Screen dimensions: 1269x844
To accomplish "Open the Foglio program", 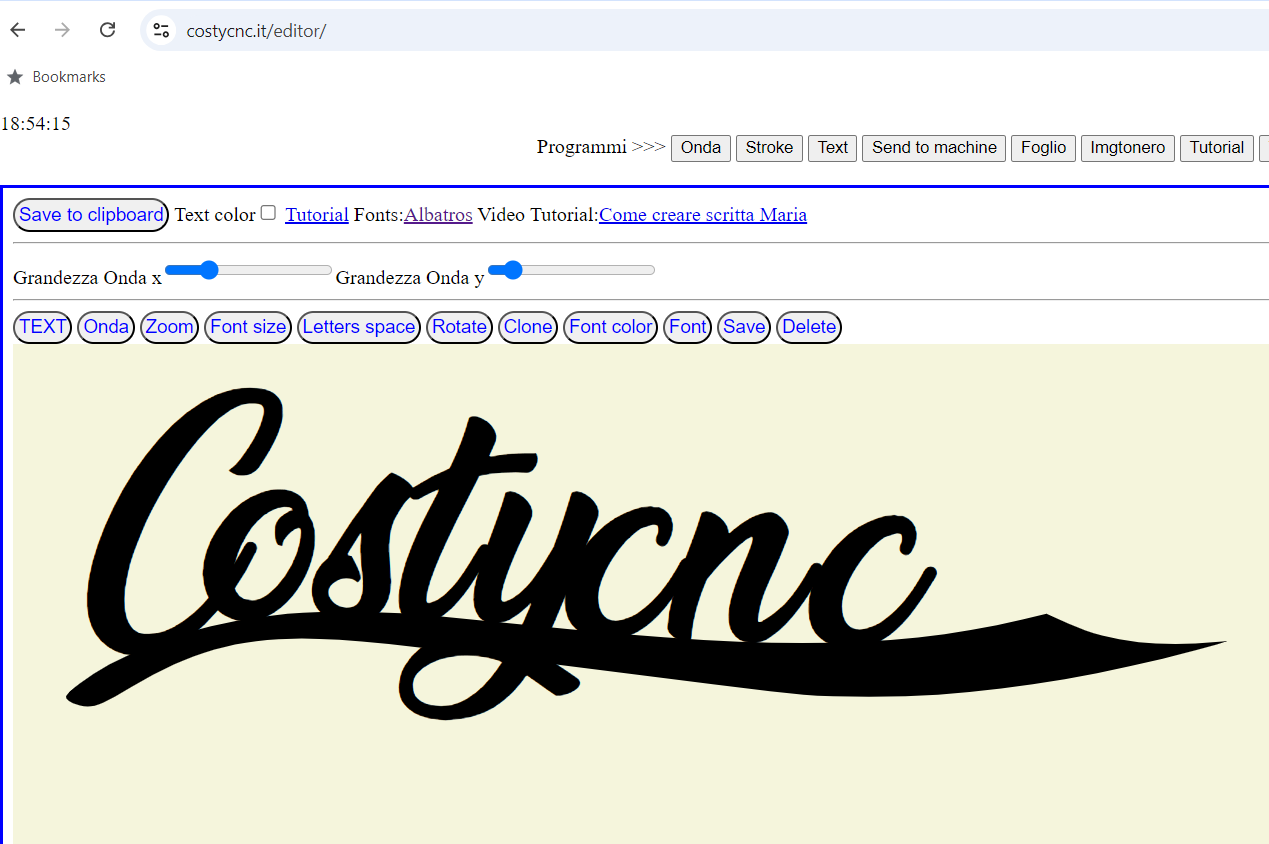I will click(x=1043, y=148).
